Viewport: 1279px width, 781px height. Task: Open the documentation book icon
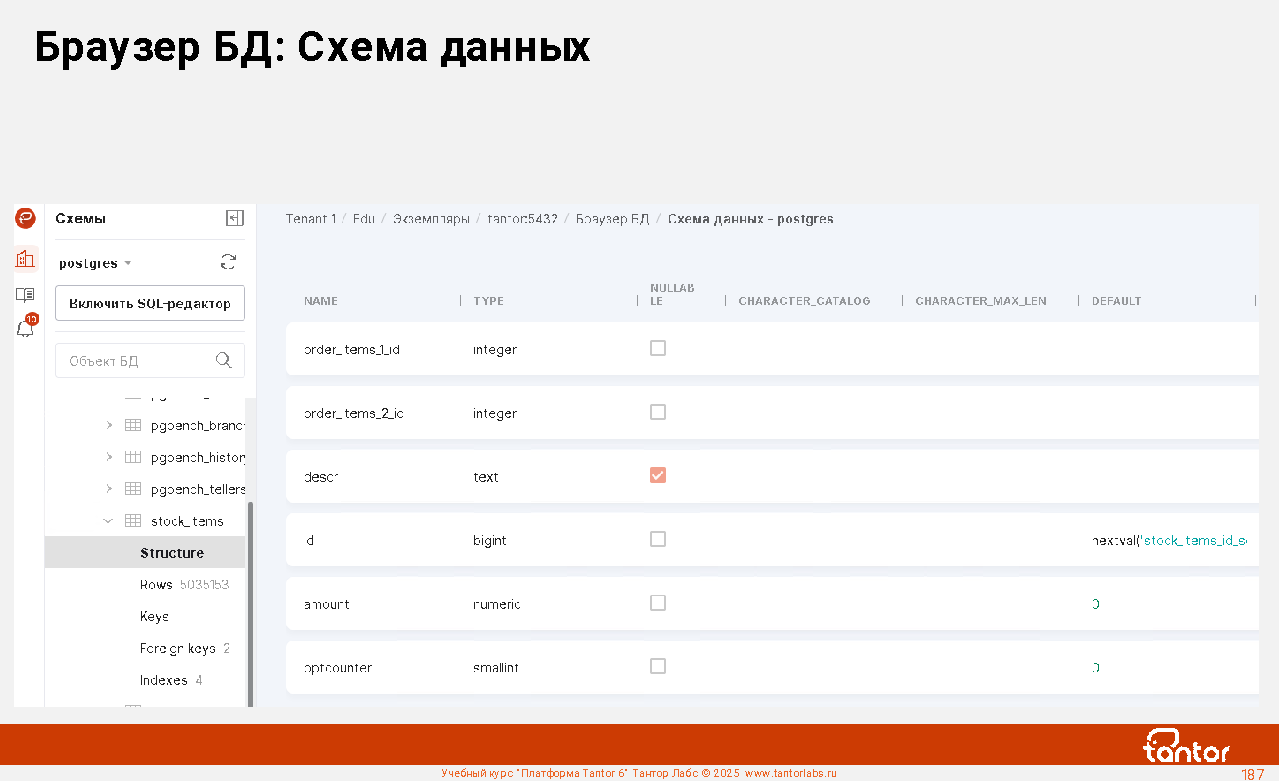tap(25, 294)
